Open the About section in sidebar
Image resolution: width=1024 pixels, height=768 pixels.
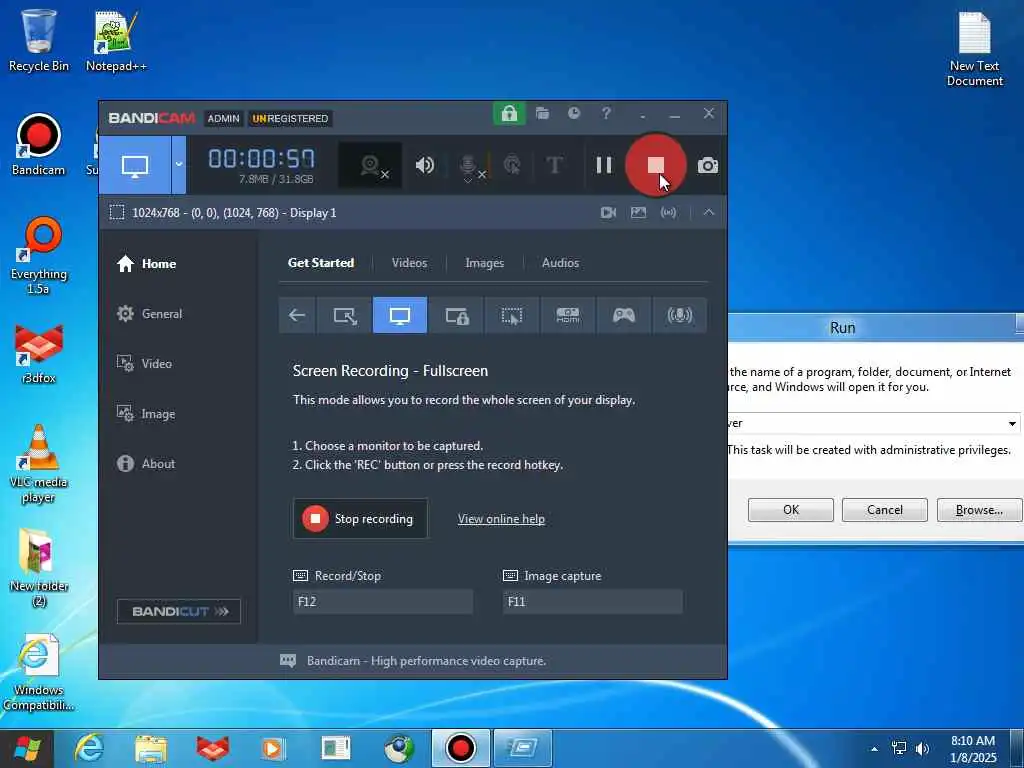(x=146, y=464)
